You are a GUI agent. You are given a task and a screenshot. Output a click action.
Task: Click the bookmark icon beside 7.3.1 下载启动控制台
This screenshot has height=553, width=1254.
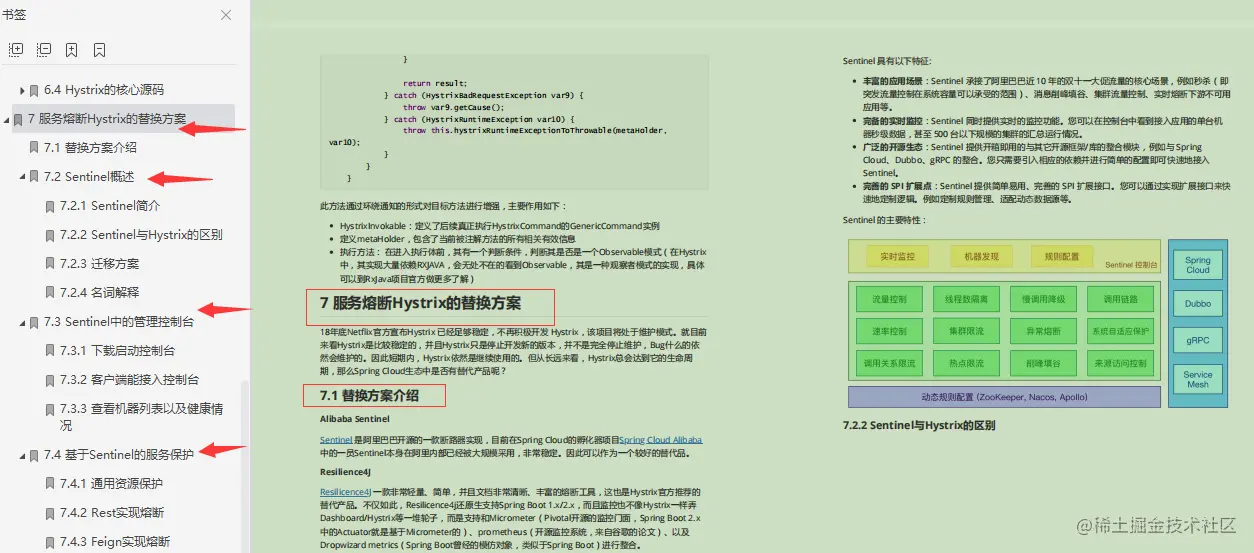pos(50,351)
